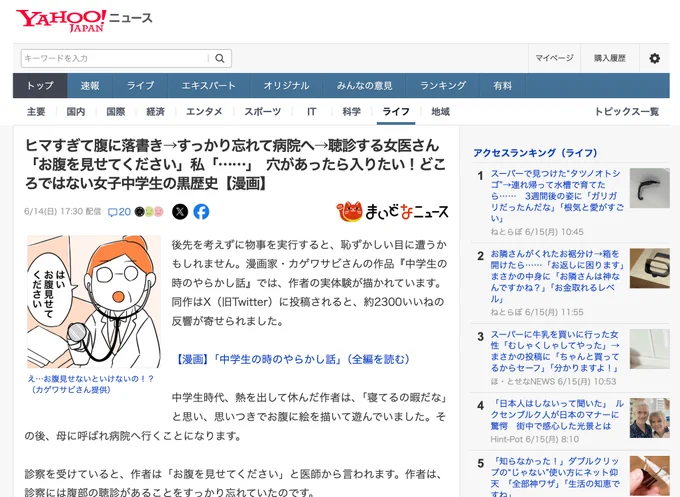Select the 地域 category
This screenshot has width=680, height=497.
click(x=440, y=111)
